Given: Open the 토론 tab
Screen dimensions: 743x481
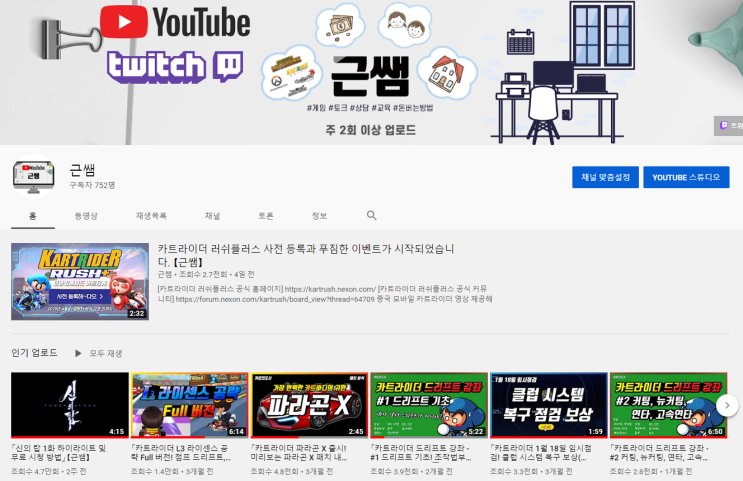Looking at the screenshot, I should click(265, 216).
